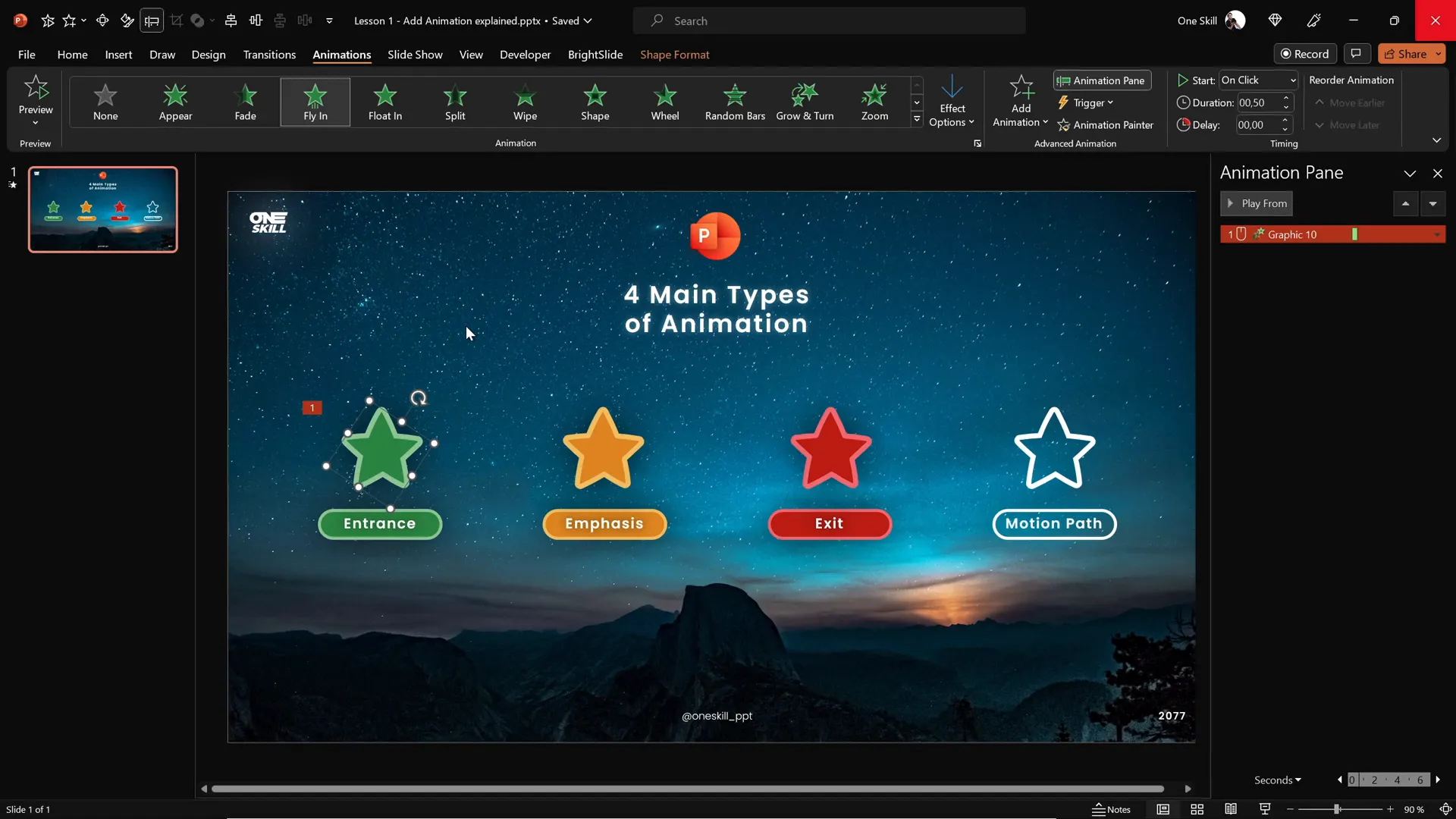Screen dimensions: 1456x819
Task: Switch to Normal view in status bar
Action: click(1163, 809)
